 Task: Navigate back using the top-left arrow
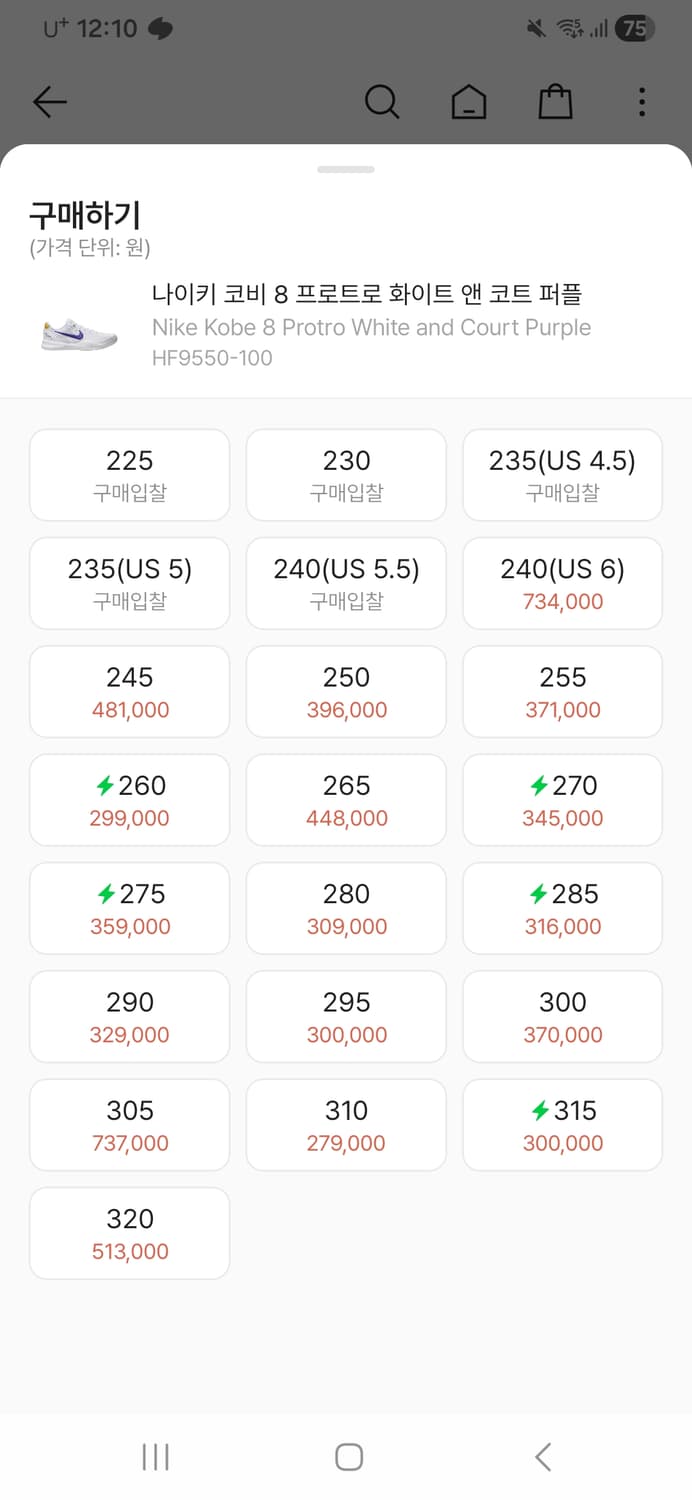pyautogui.click(x=50, y=102)
